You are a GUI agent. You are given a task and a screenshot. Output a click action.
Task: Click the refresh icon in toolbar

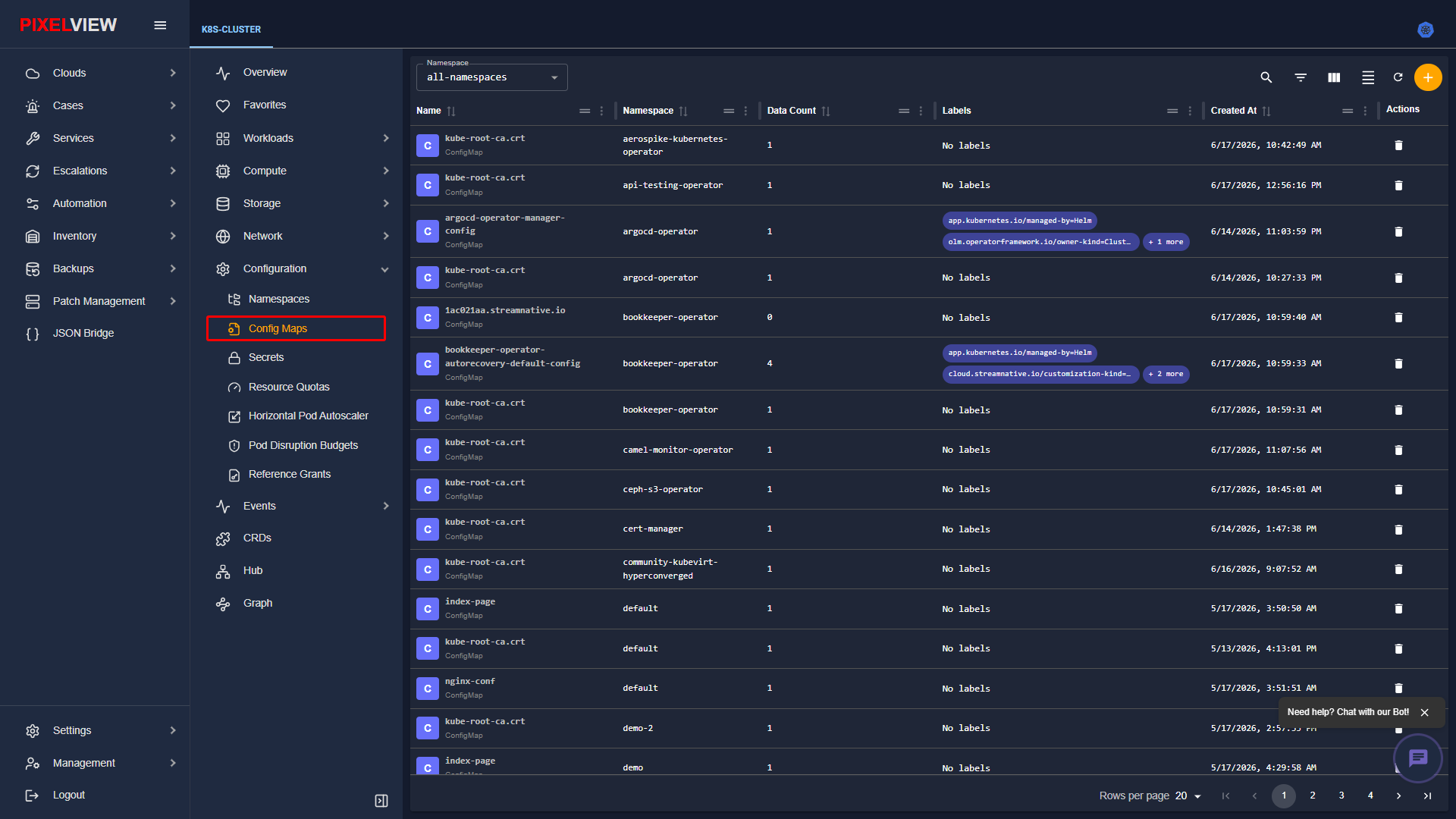1398,77
